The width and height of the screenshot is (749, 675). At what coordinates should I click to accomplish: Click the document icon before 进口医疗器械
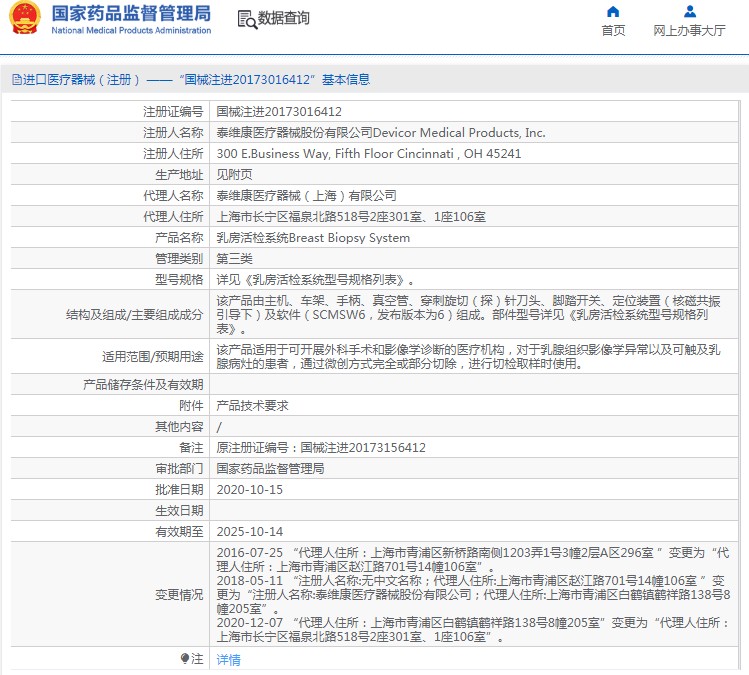16,80
